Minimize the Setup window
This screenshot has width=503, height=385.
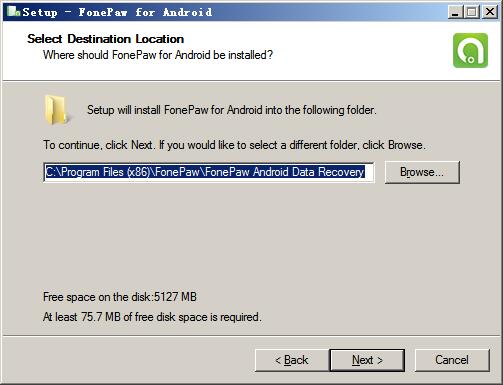click(455, 12)
